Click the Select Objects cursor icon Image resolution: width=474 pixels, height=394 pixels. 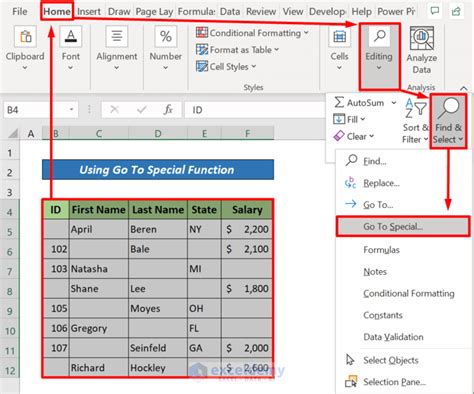[x=350, y=360]
